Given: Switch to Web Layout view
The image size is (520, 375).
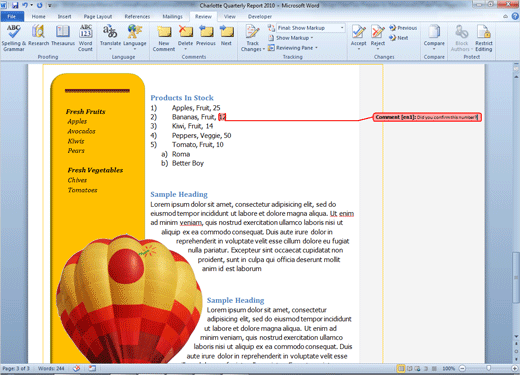Looking at the screenshot, I should click(x=417, y=368).
